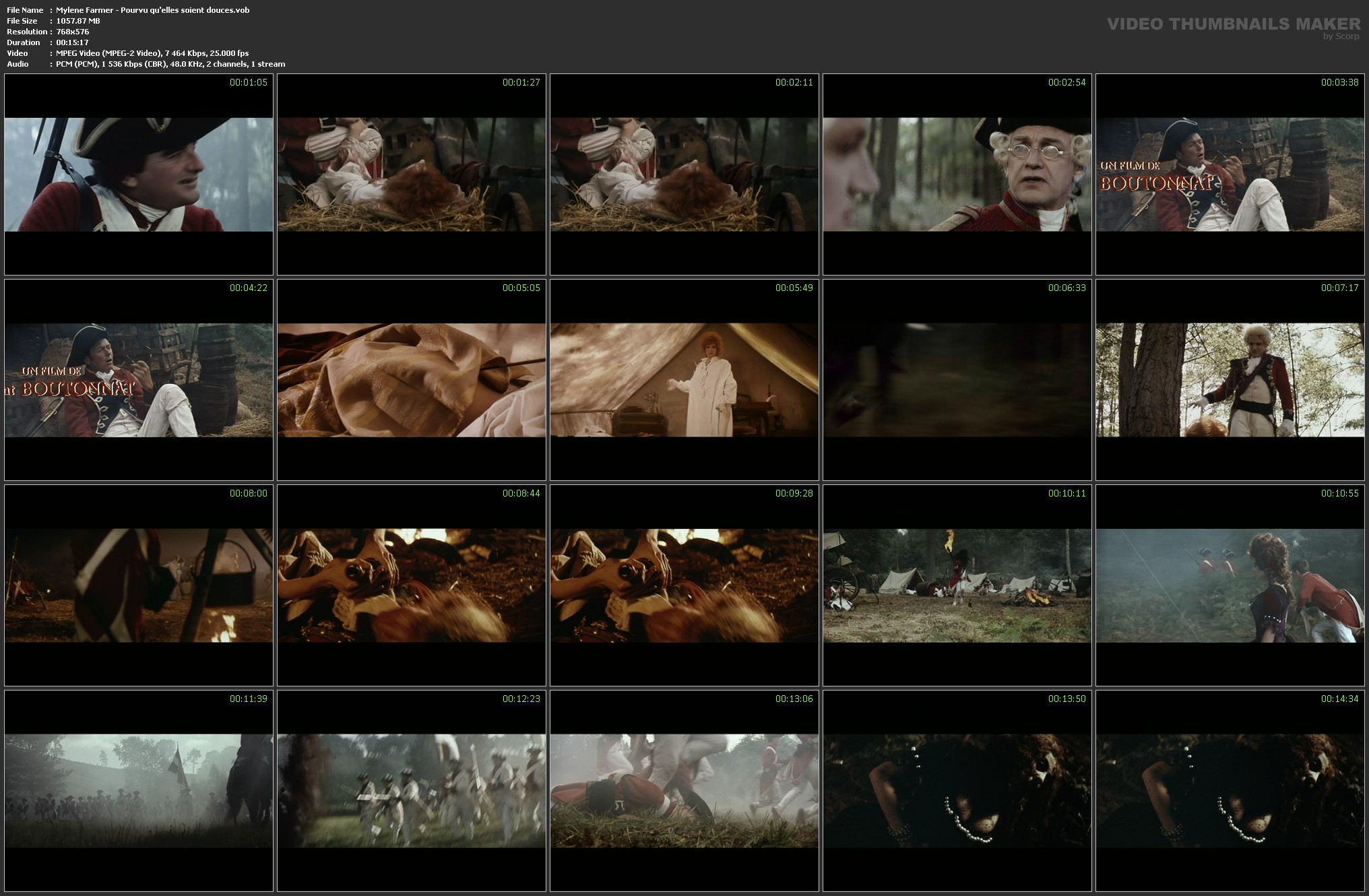View the 00:08:00 campfire frame
Viewport: 1369px width, 896px height.
point(139,585)
